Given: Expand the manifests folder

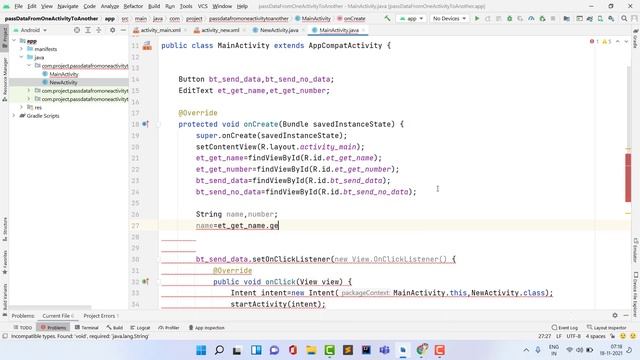Looking at the screenshot, I should pyautogui.click(x=21, y=49).
